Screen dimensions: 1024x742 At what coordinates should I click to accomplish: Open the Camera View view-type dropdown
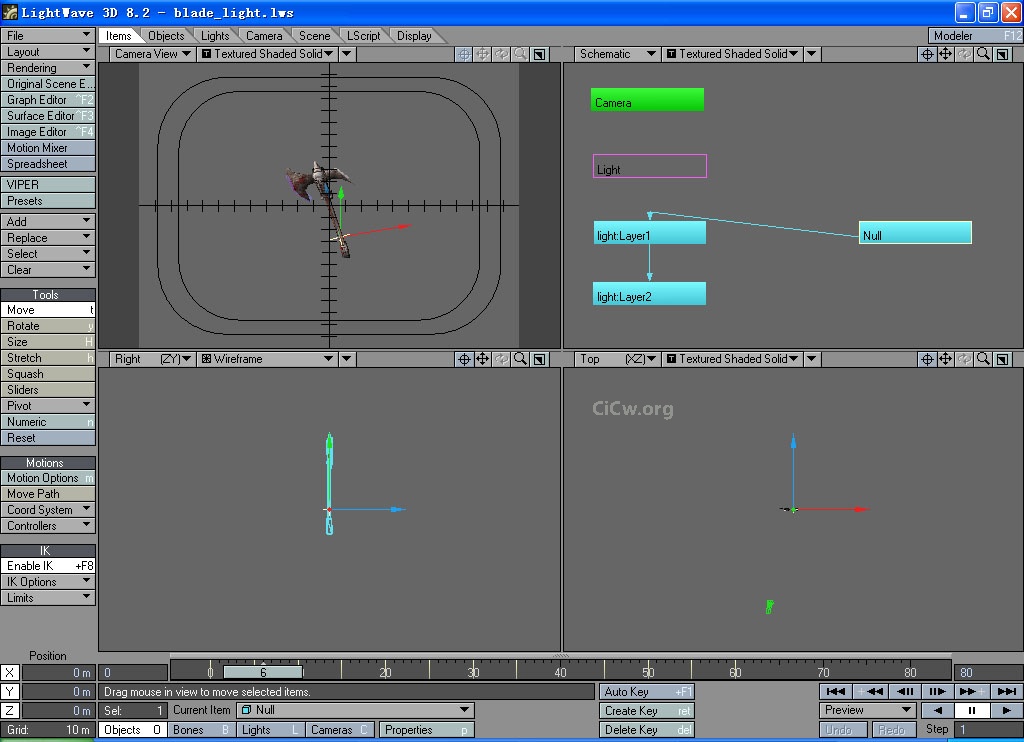point(152,54)
